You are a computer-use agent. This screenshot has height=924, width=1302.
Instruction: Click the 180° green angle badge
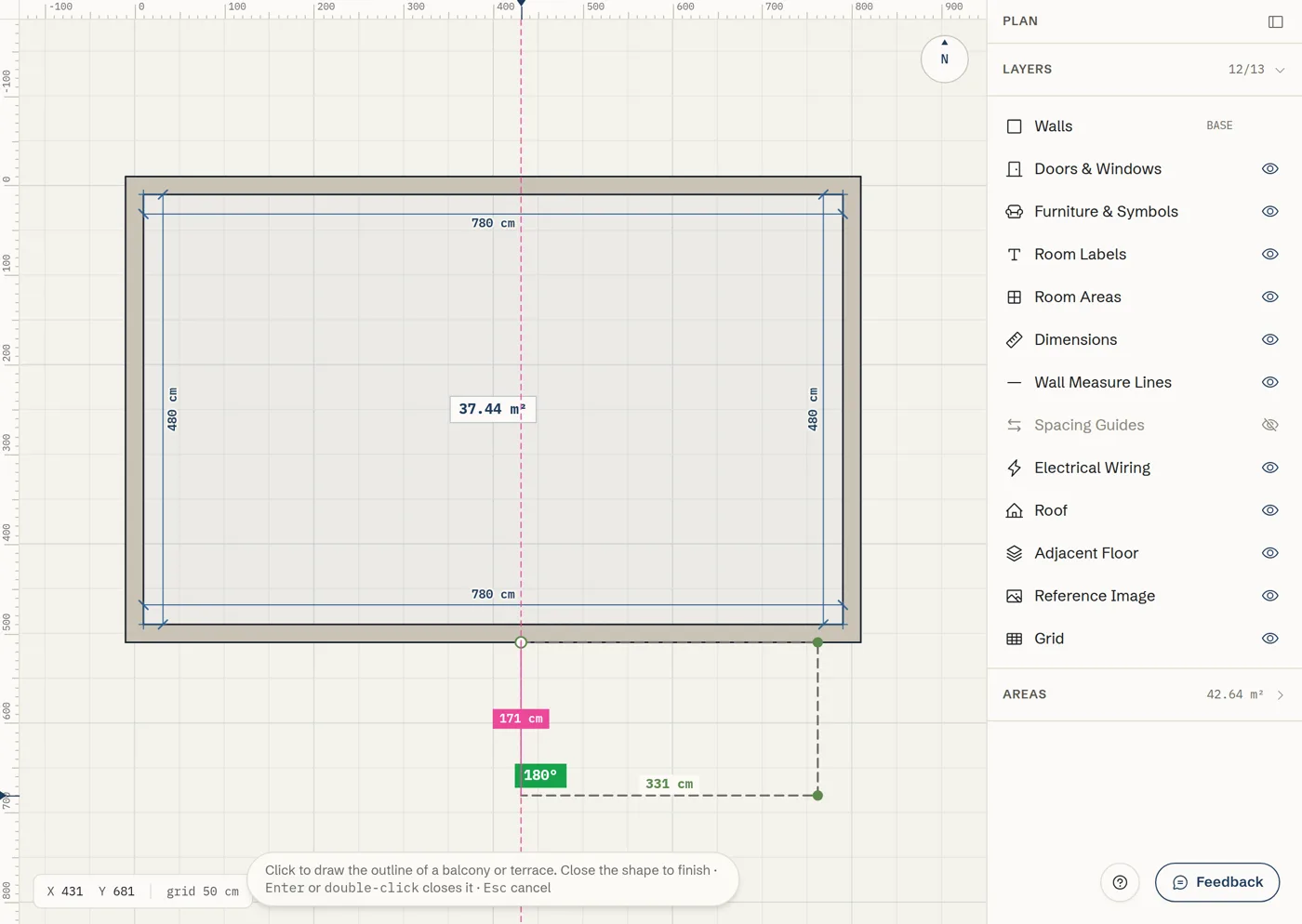tap(540, 775)
